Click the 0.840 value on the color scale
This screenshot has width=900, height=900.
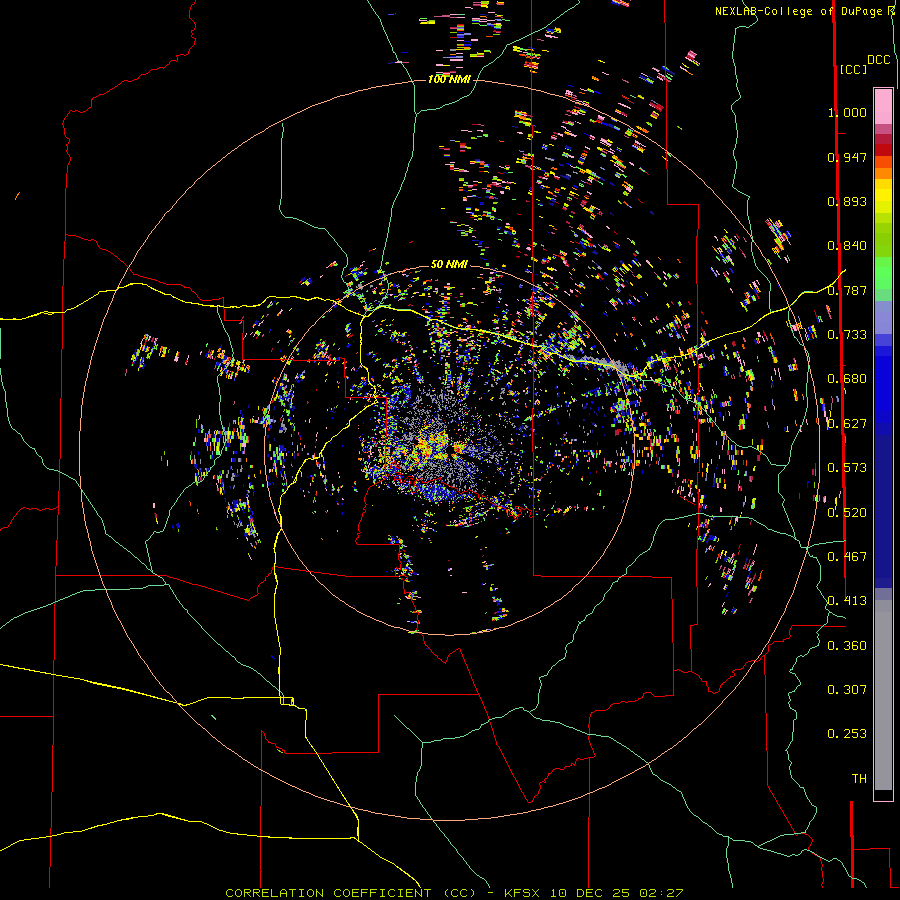click(x=847, y=246)
